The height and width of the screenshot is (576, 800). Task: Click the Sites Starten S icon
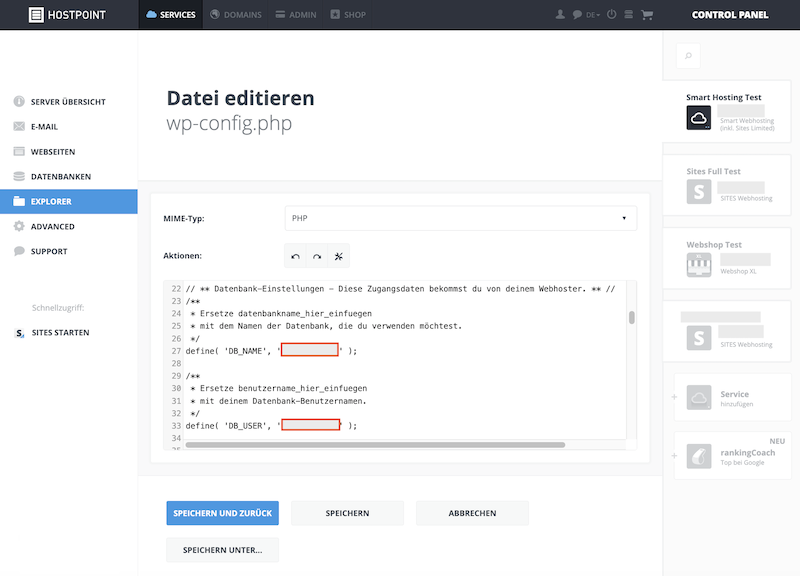[19, 333]
